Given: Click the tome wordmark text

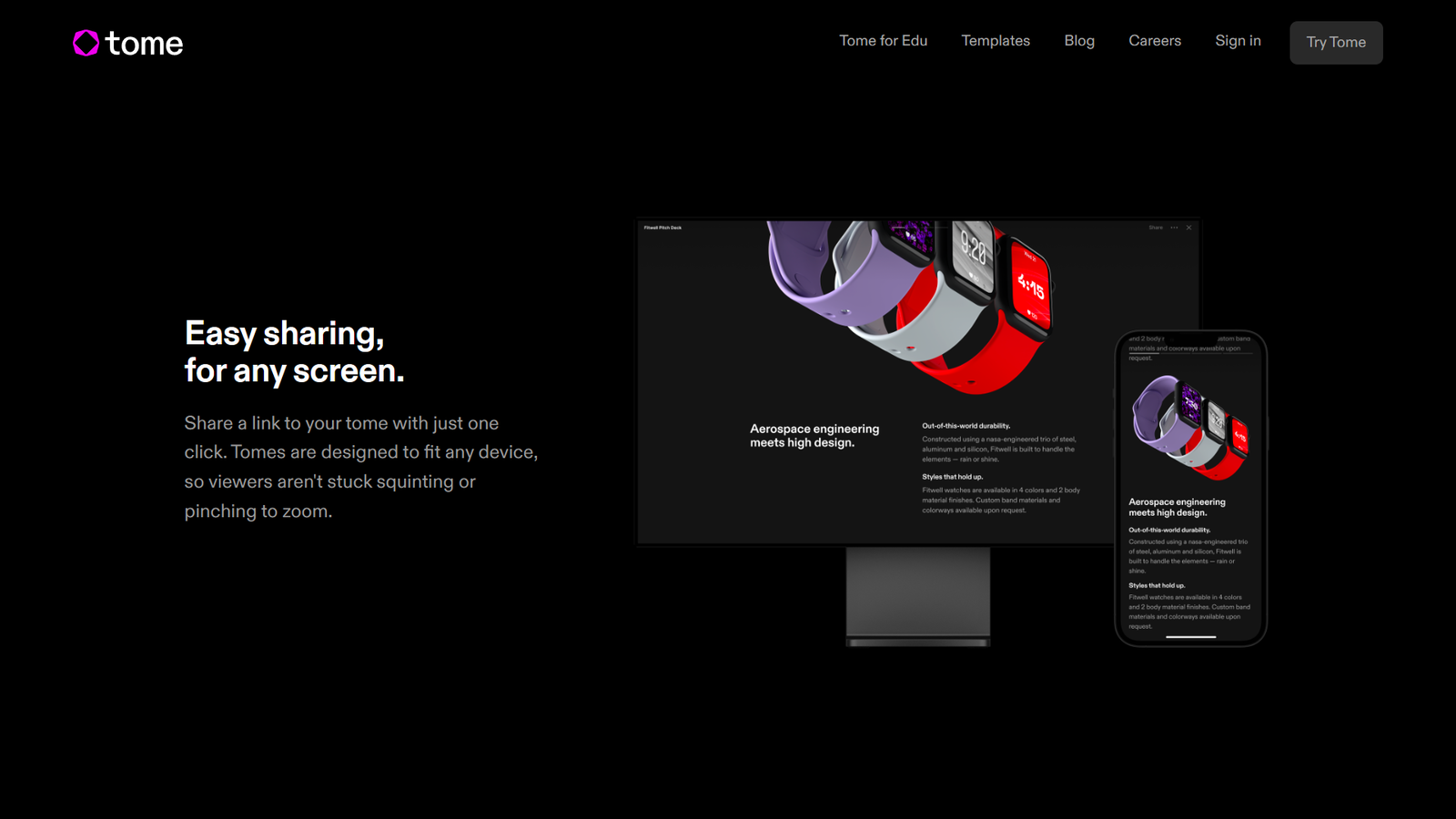Looking at the screenshot, I should [144, 44].
